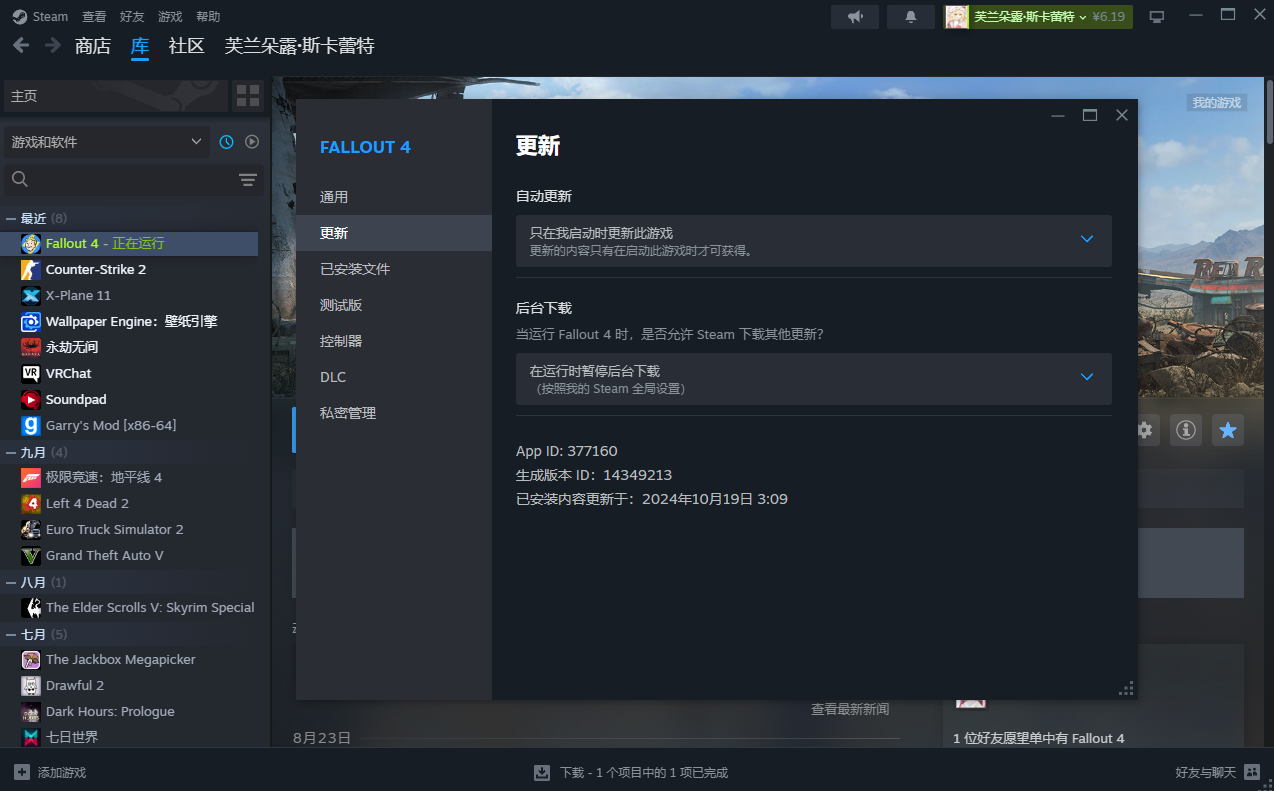Click the ready-to-play filter icon

tap(252, 142)
